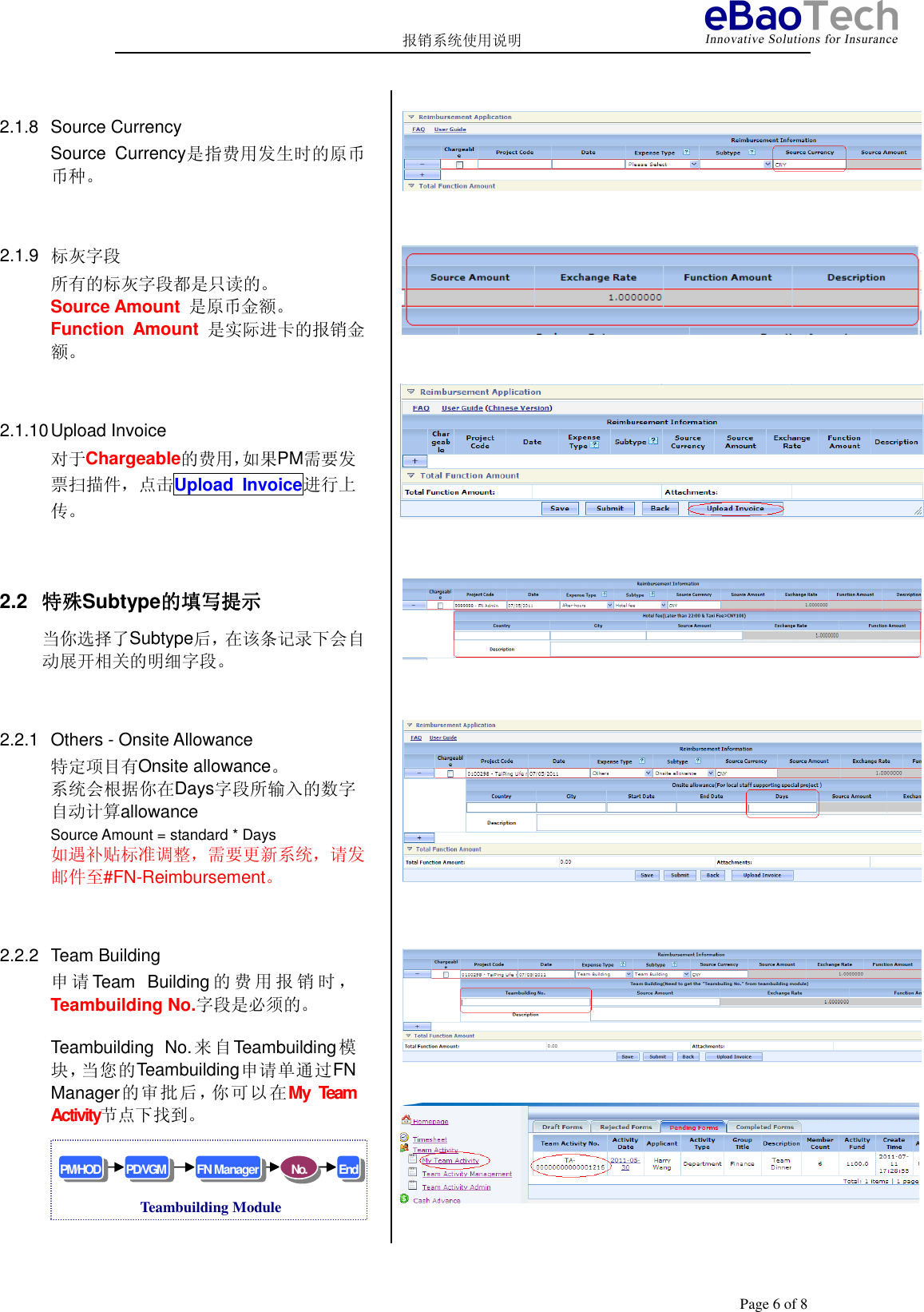This screenshot has width=924, height=1312.
Task: Open the My Team Activity link
Action: pyautogui.click(x=450, y=1160)
